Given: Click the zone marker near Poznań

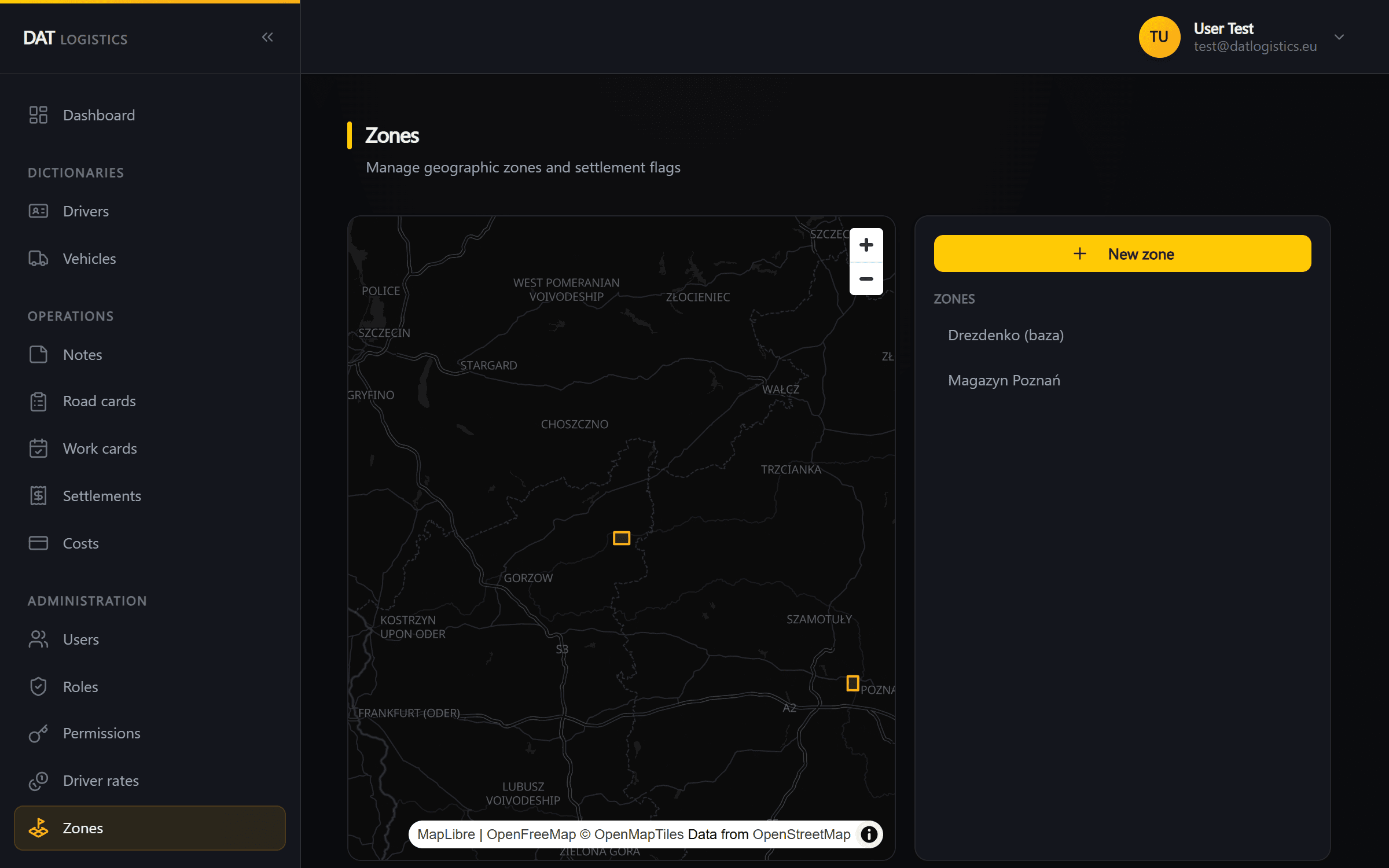Looking at the screenshot, I should [x=852, y=683].
